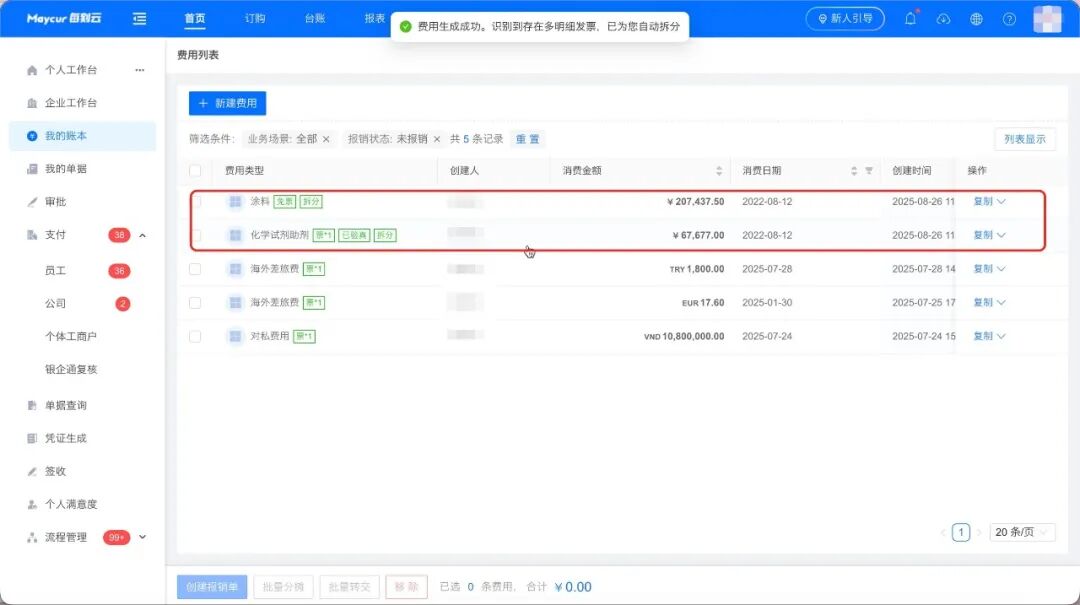1080x605 pixels.
Task: Expand the 流程管理 sidebar menu
Action: tap(142, 537)
